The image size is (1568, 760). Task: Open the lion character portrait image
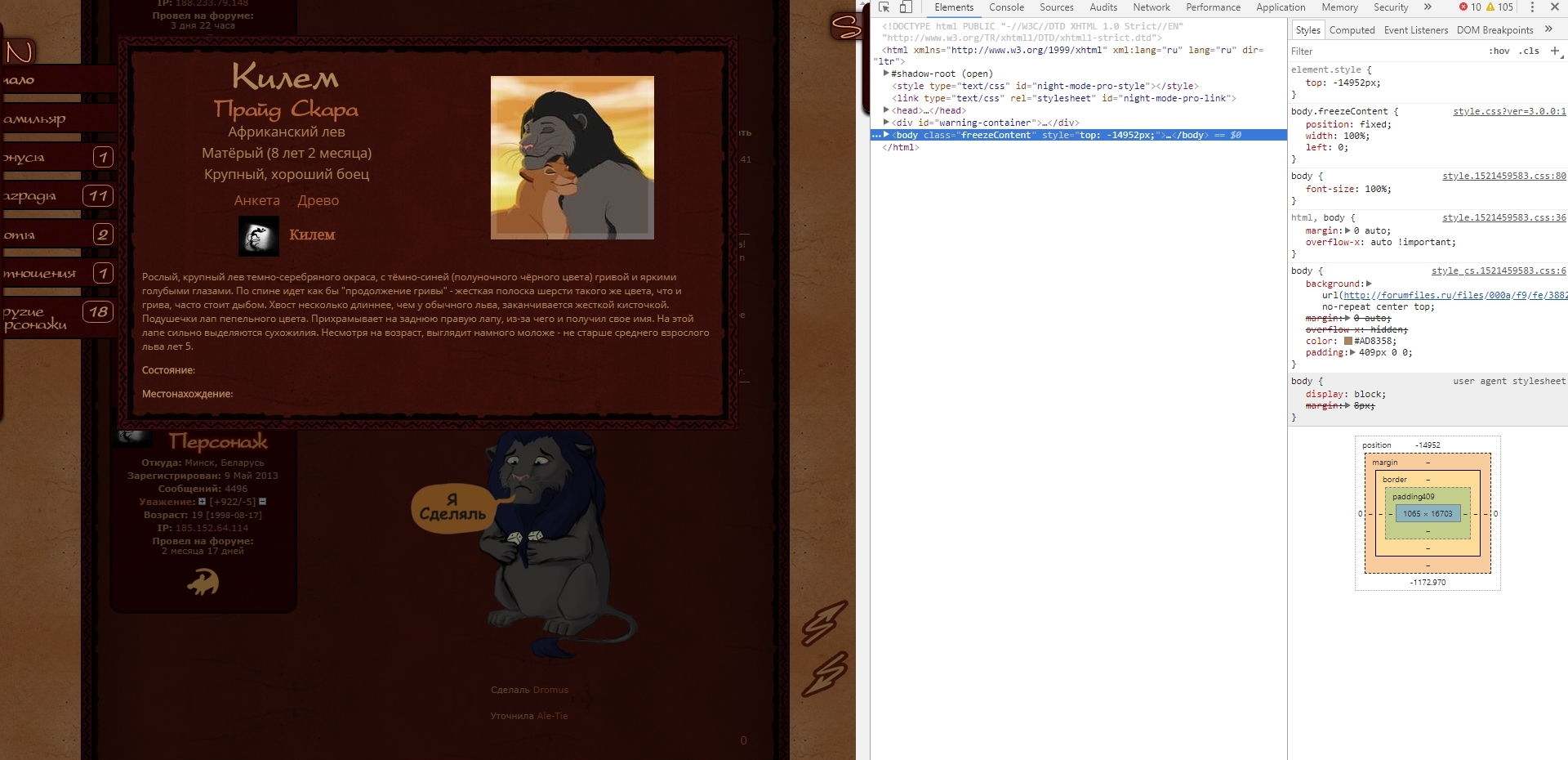572,158
